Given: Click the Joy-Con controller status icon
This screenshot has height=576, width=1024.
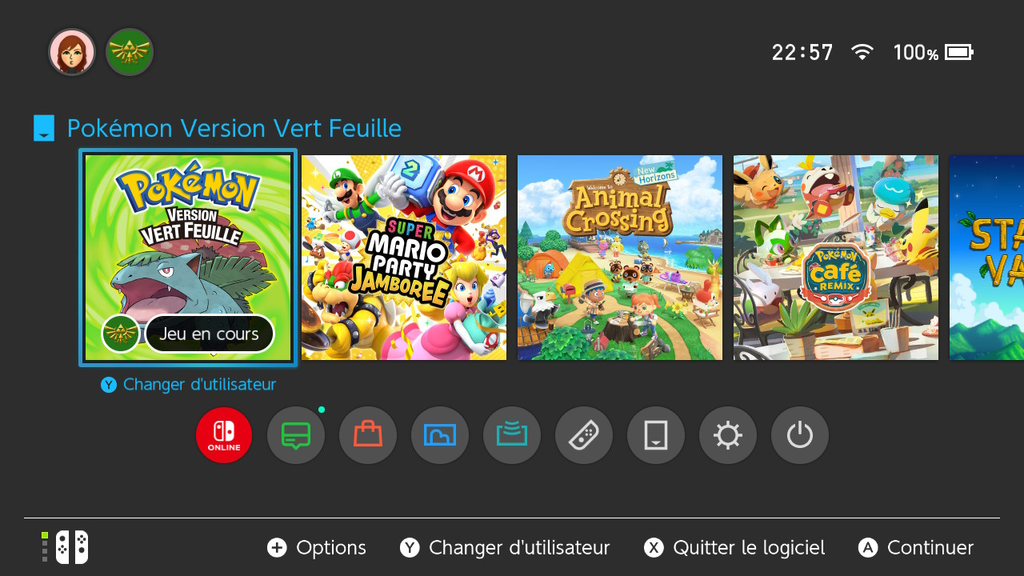Looking at the screenshot, I should click(66, 547).
